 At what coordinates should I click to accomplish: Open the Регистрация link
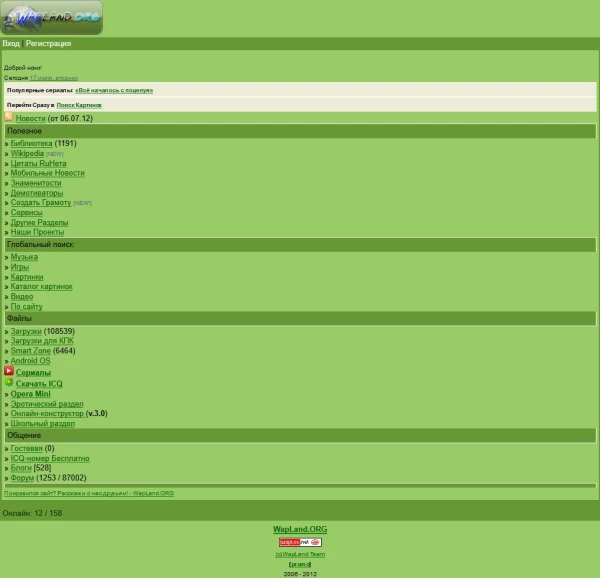[x=48, y=44]
